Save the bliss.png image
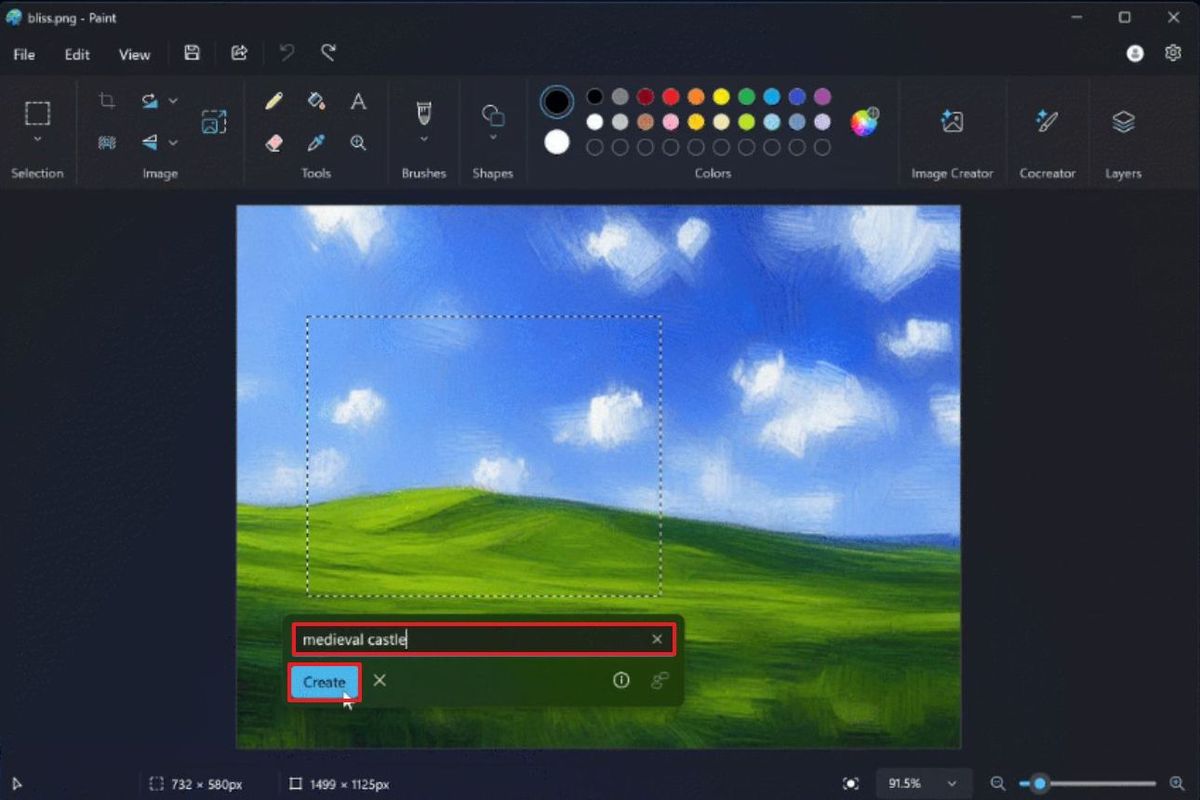1200x800 pixels. coord(192,53)
